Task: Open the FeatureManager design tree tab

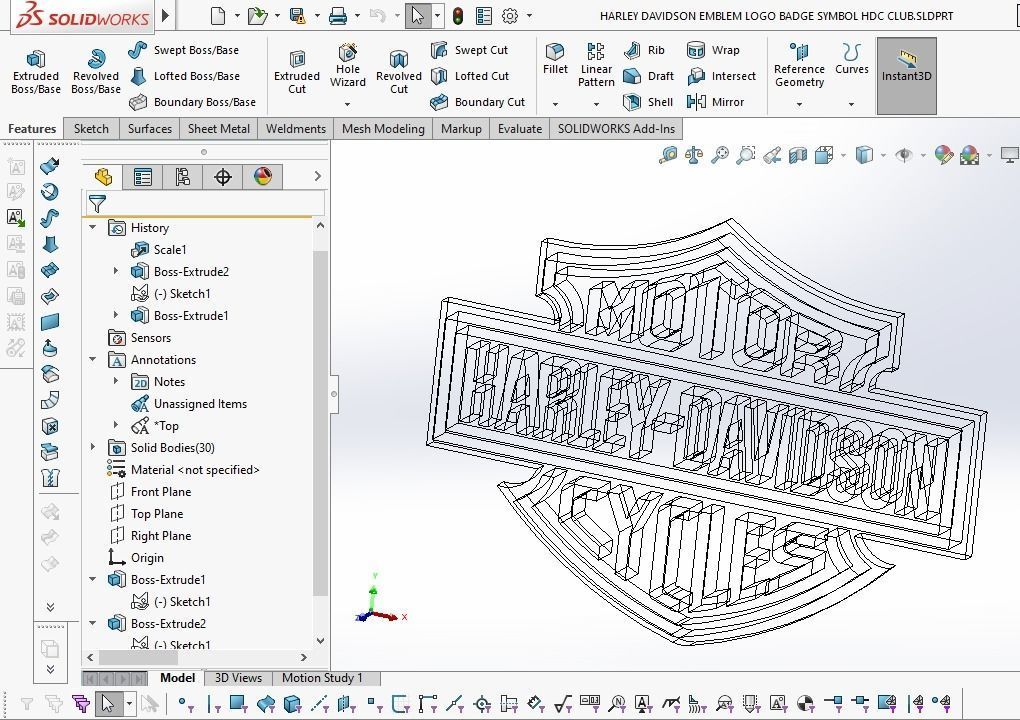Action: click(103, 177)
